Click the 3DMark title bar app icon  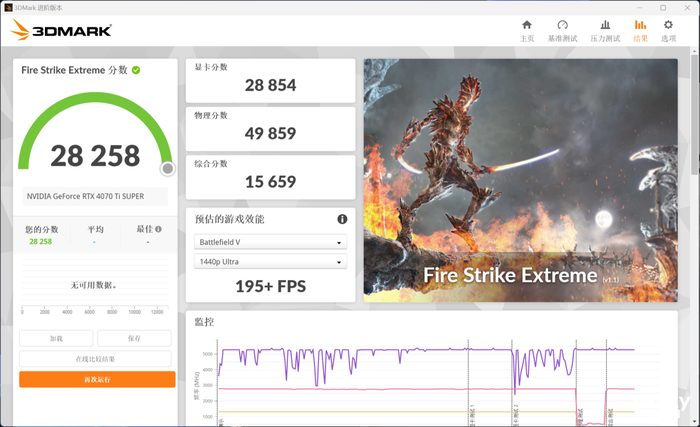pos(8,8)
